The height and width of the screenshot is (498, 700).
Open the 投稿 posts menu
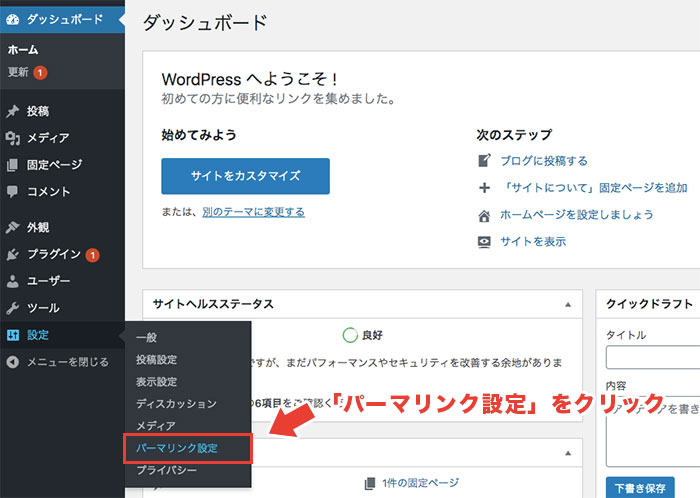62,111
